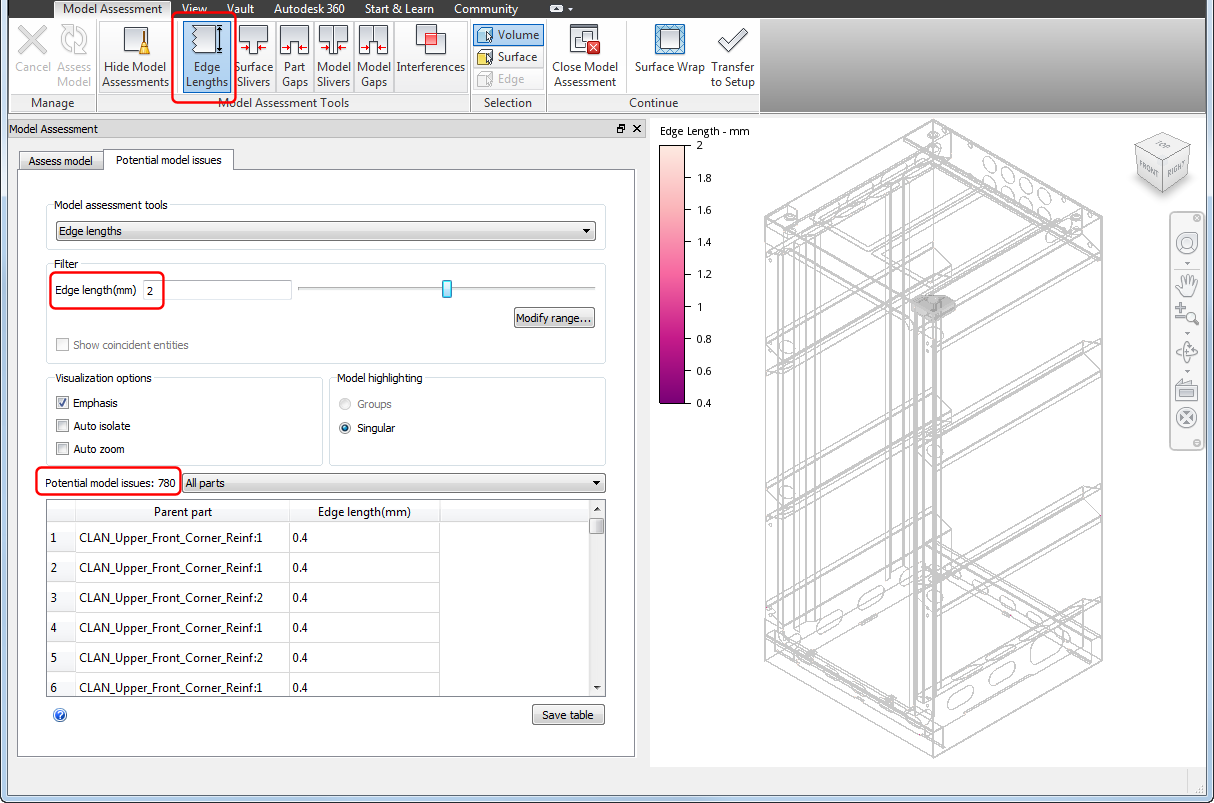The image size is (1214, 803).
Task: Enable the Auto isolate checkbox
Action: tap(63, 426)
